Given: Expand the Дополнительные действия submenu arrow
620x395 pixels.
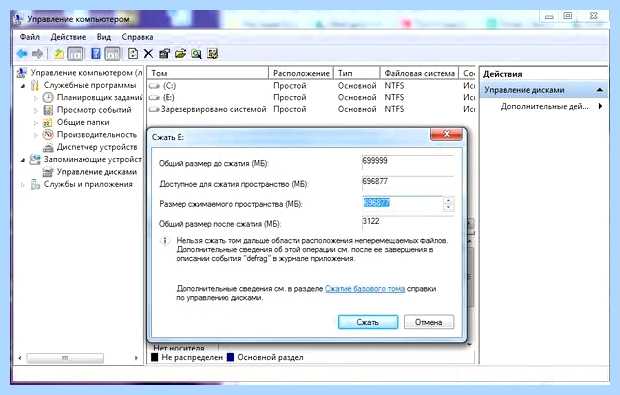Looking at the screenshot, I should (600, 106).
